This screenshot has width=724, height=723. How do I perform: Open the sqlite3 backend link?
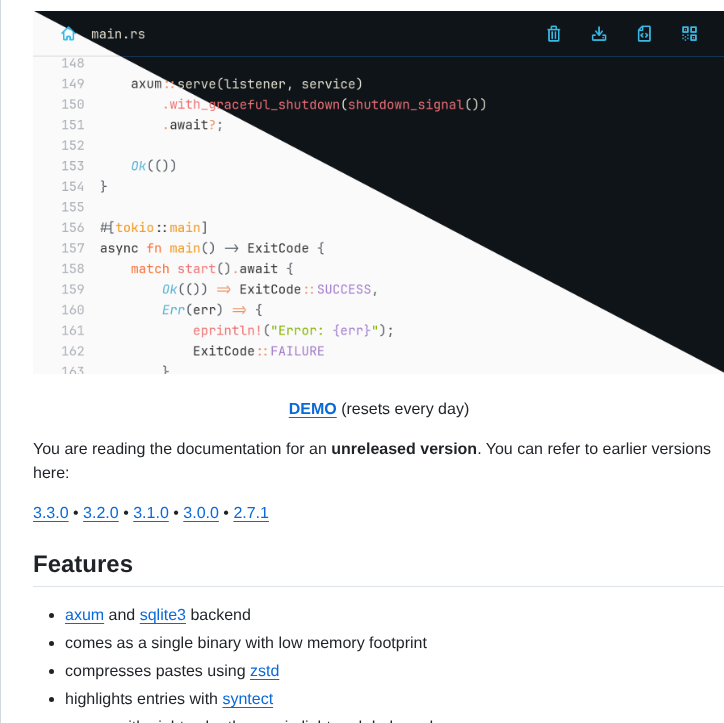pyautogui.click(x=162, y=615)
